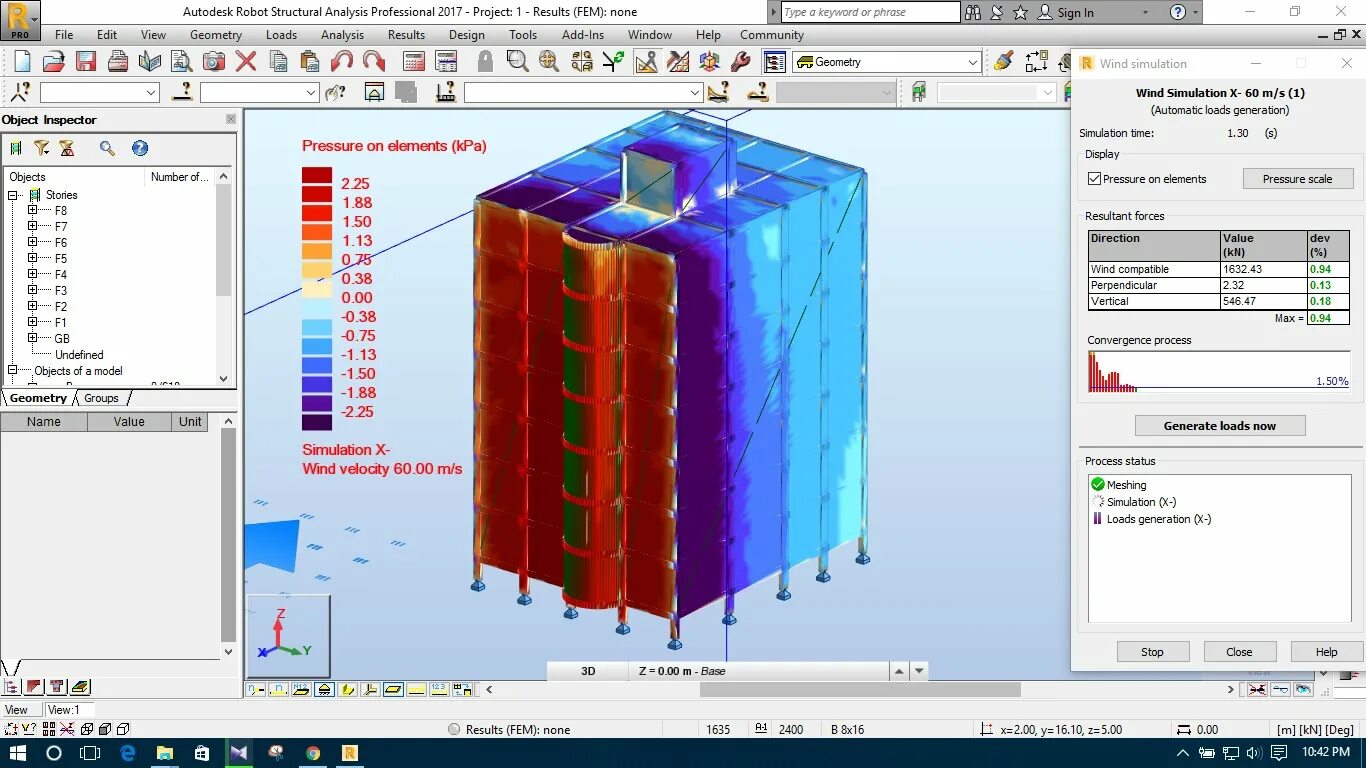This screenshot has height=768, width=1366.
Task: Open the Analysis menu
Action: (x=342, y=34)
